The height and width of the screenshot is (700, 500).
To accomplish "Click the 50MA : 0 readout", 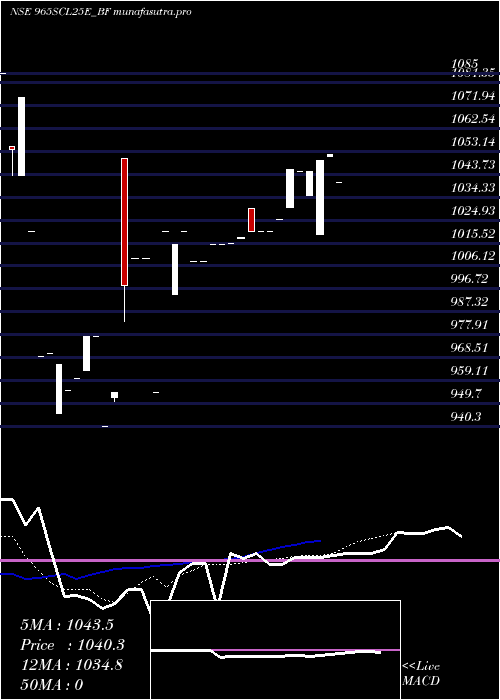I will pos(51,685).
